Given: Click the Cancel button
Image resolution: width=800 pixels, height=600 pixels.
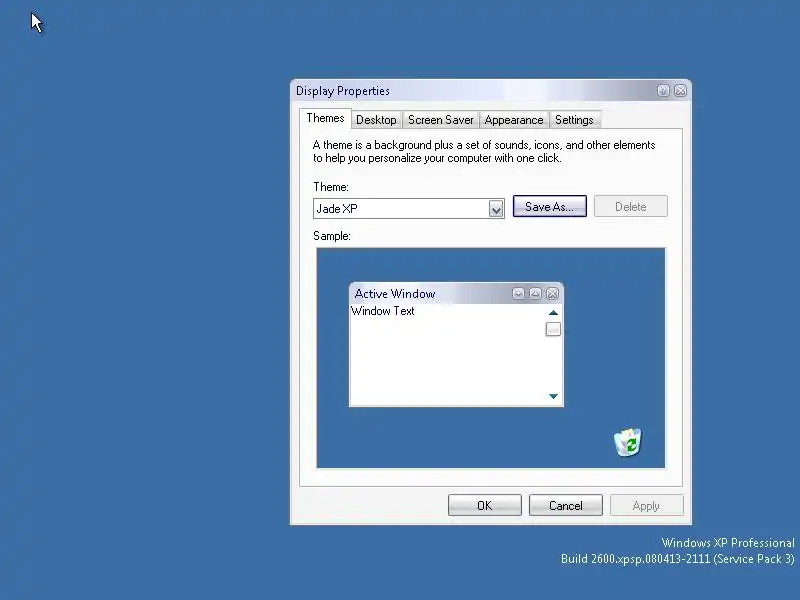Looking at the screenshot, I should tap(566, 505).
